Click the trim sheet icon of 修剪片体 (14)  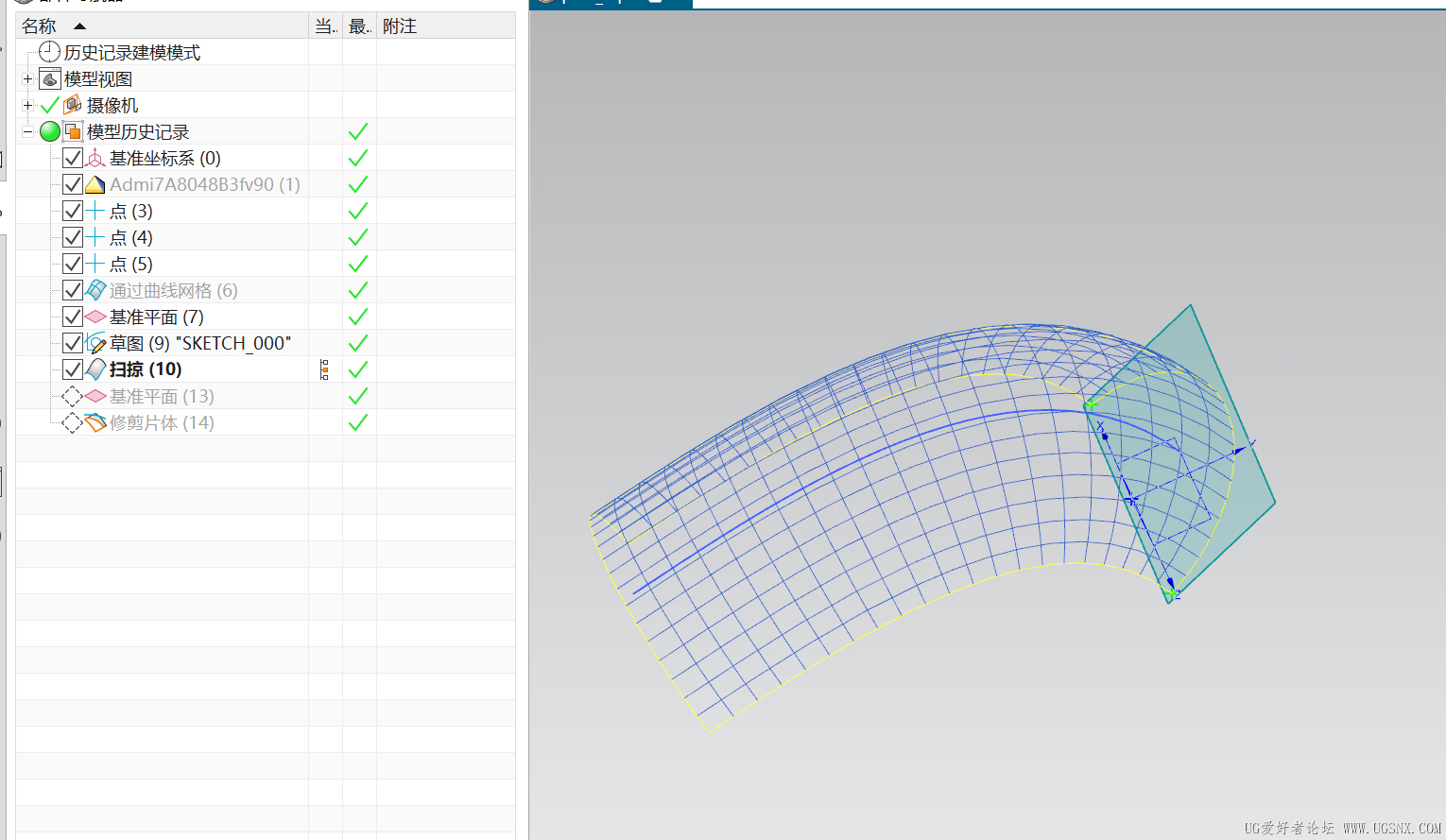click(x=95, y=422)
